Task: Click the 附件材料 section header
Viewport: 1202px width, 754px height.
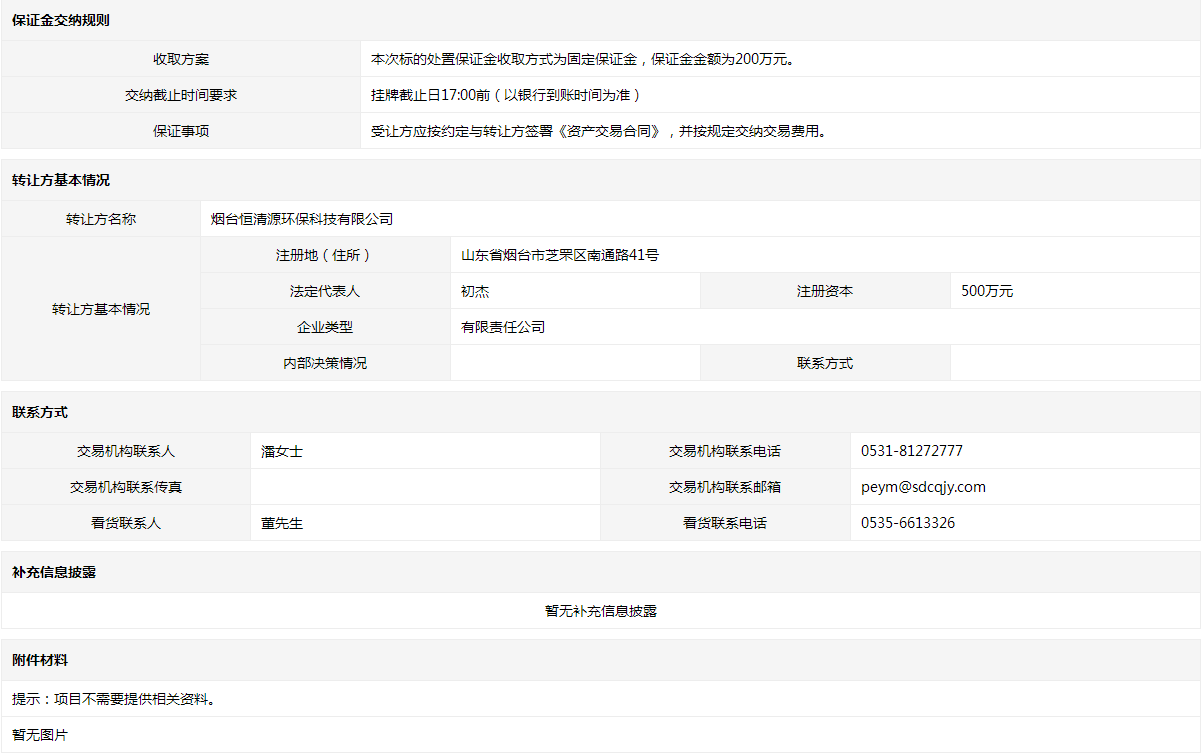Action: point(40,660)
